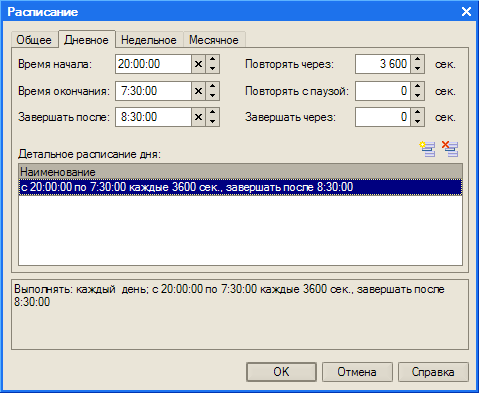
Task: Clear the Время начала field
Action: [x=198, y=64]
